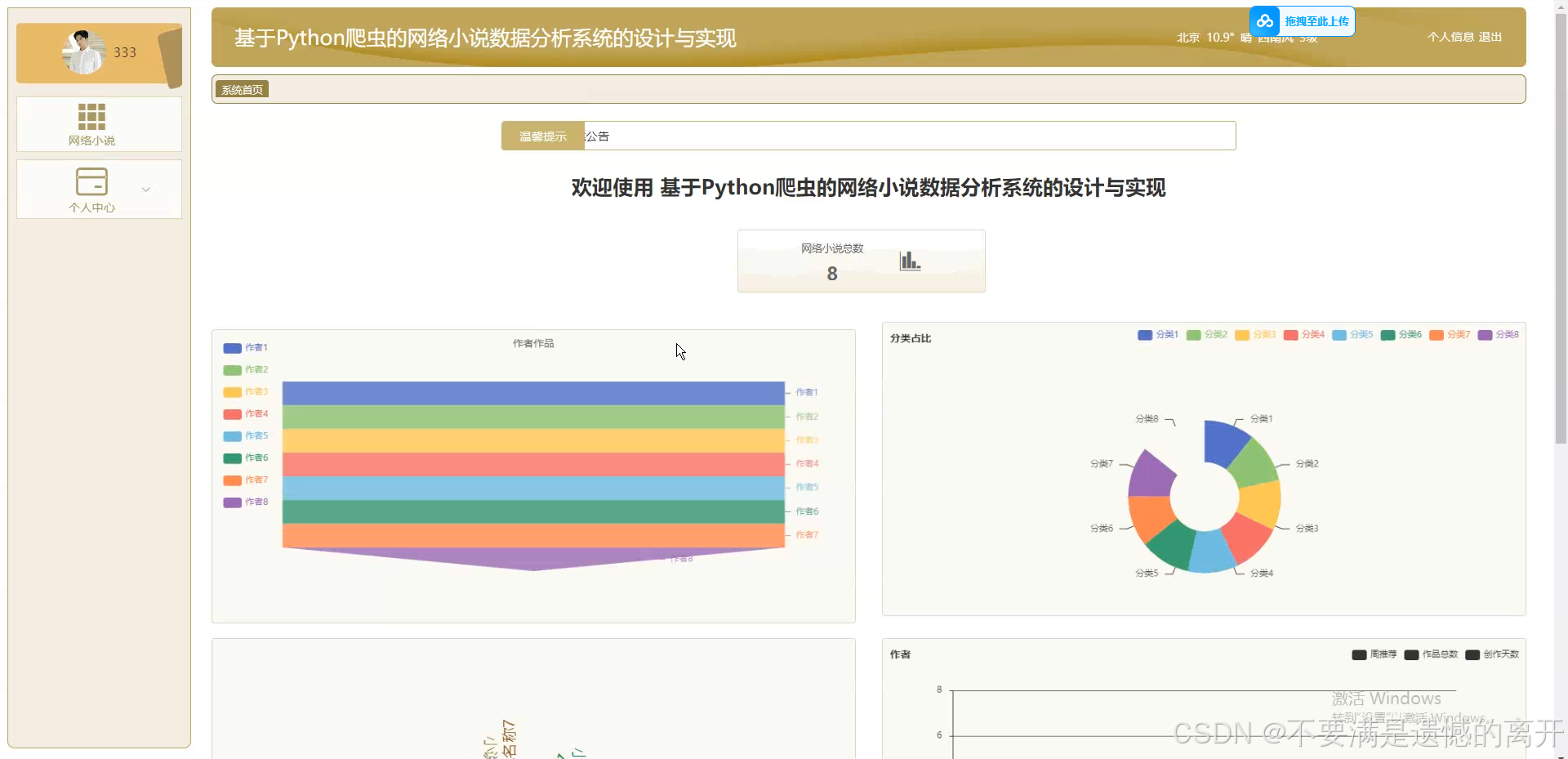Open the 系统首页 tab

[242, 90]
